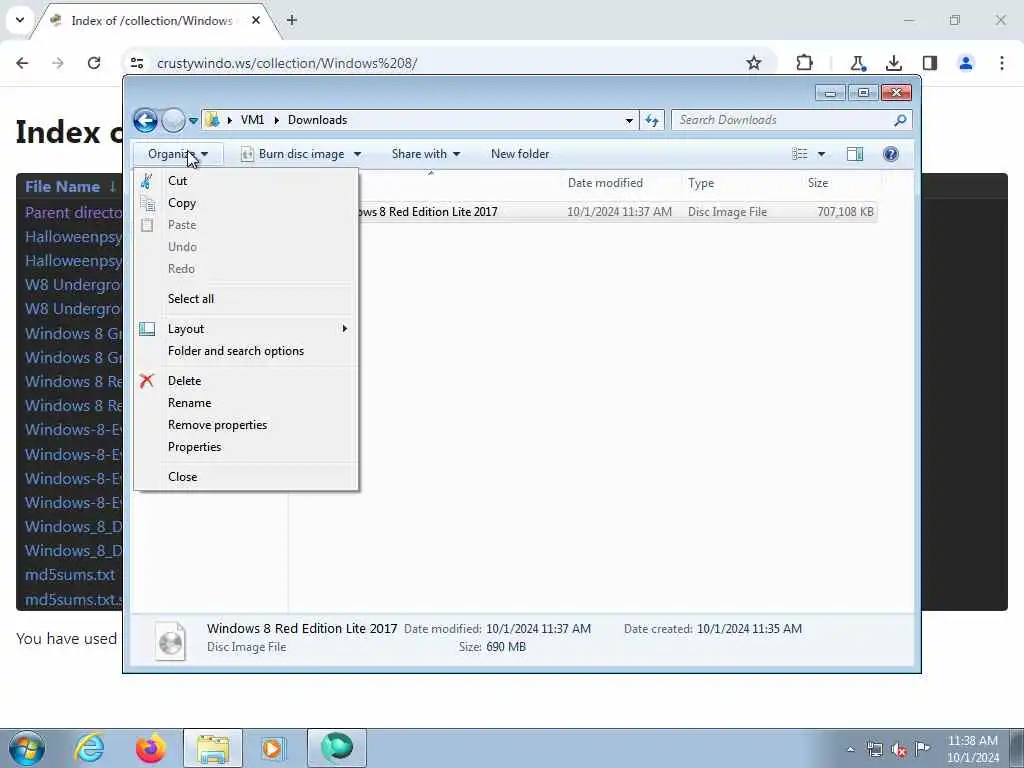The height and width of the screenshot is (768, 1024).
Task: Open recent locations dropdown beside navigation arrows
Action: pos(193,121)
